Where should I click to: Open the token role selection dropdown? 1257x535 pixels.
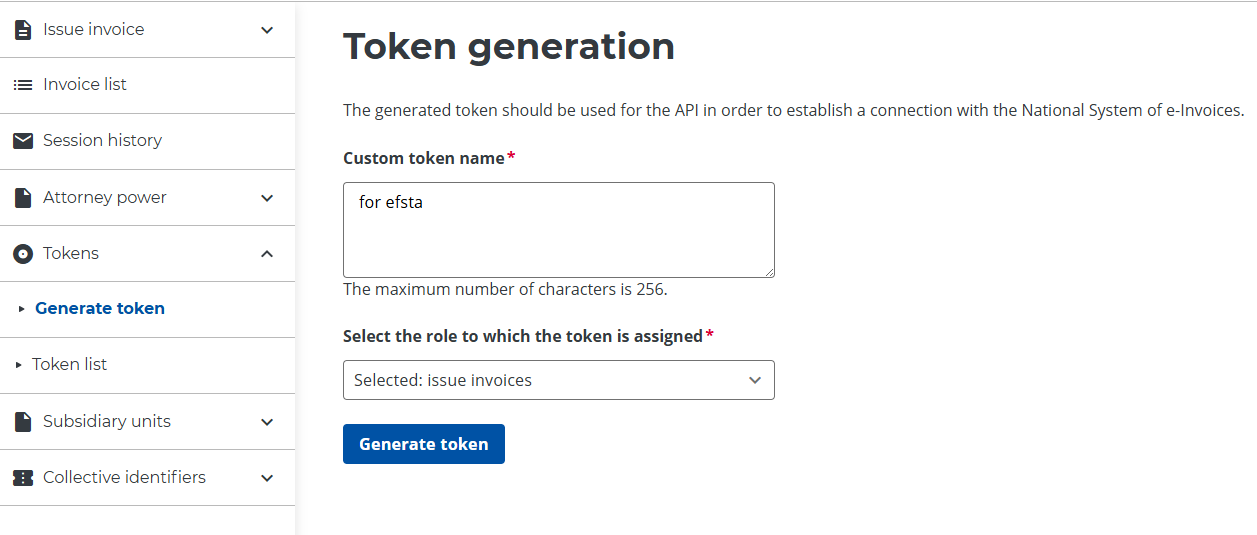(x=558, y=380)
